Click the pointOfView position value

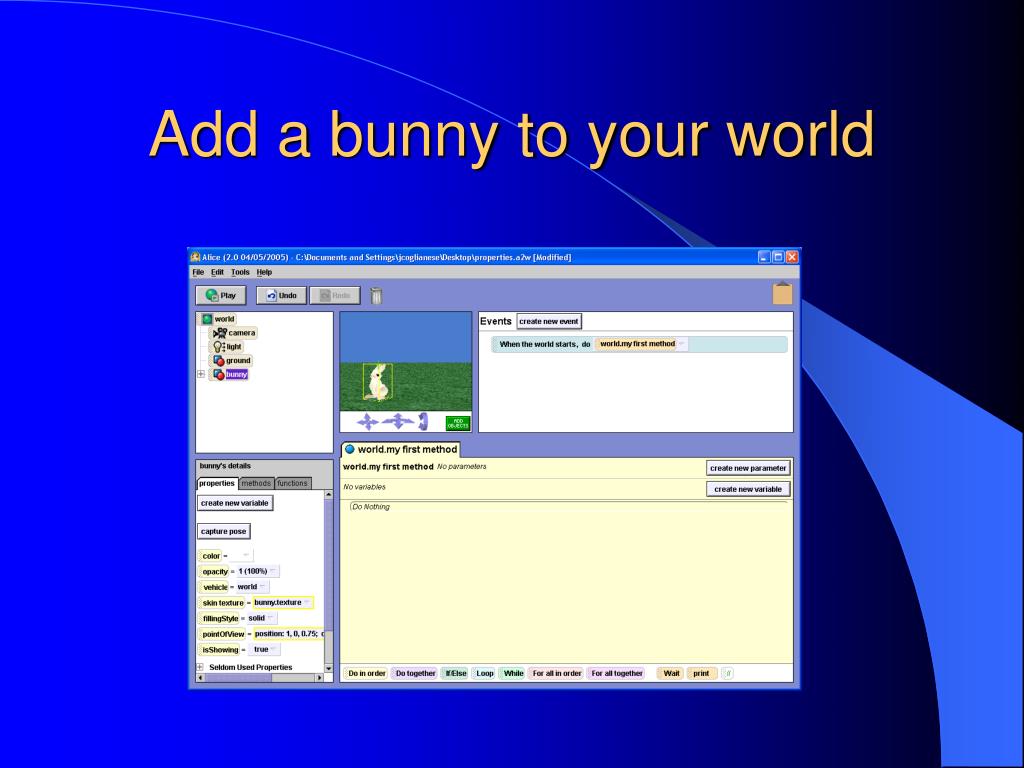coord(289,634)
